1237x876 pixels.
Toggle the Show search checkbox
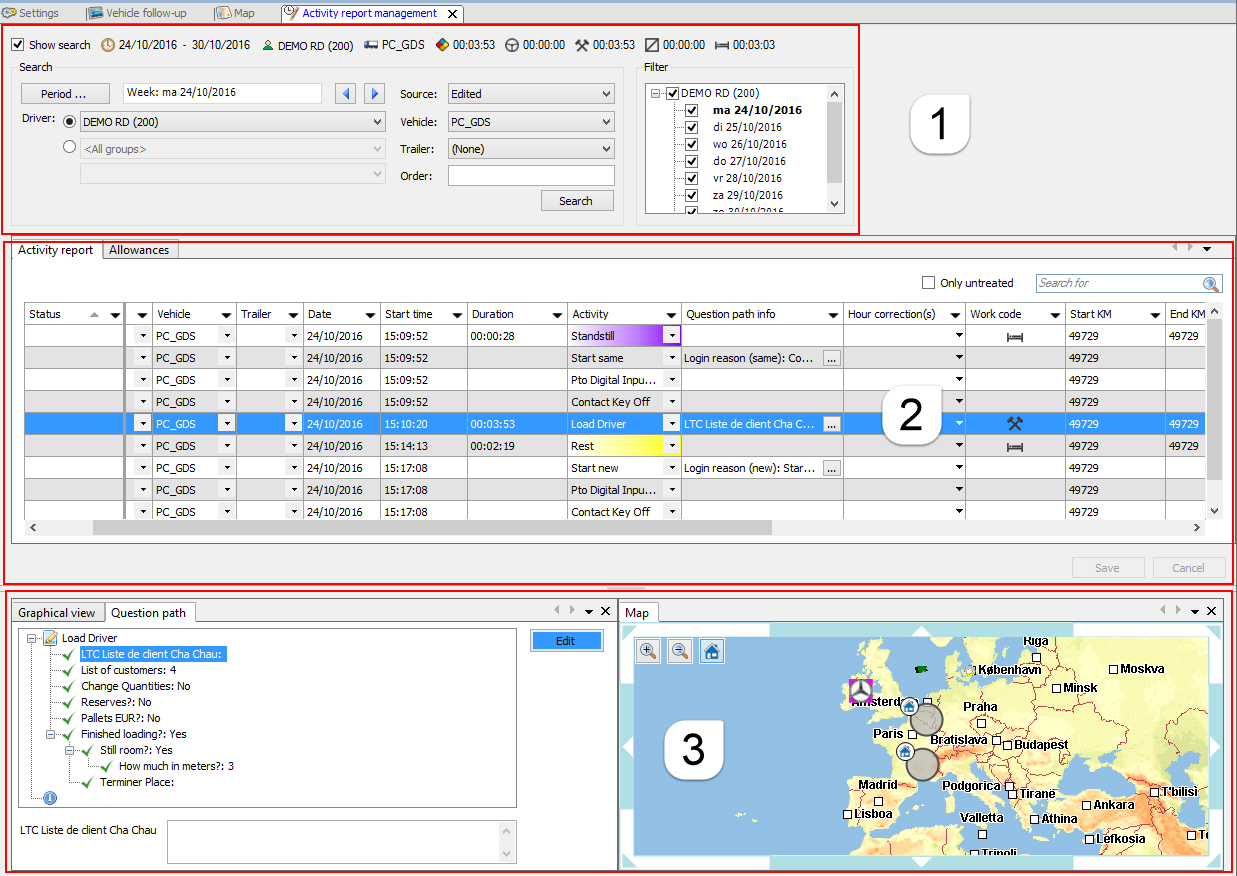18,45
